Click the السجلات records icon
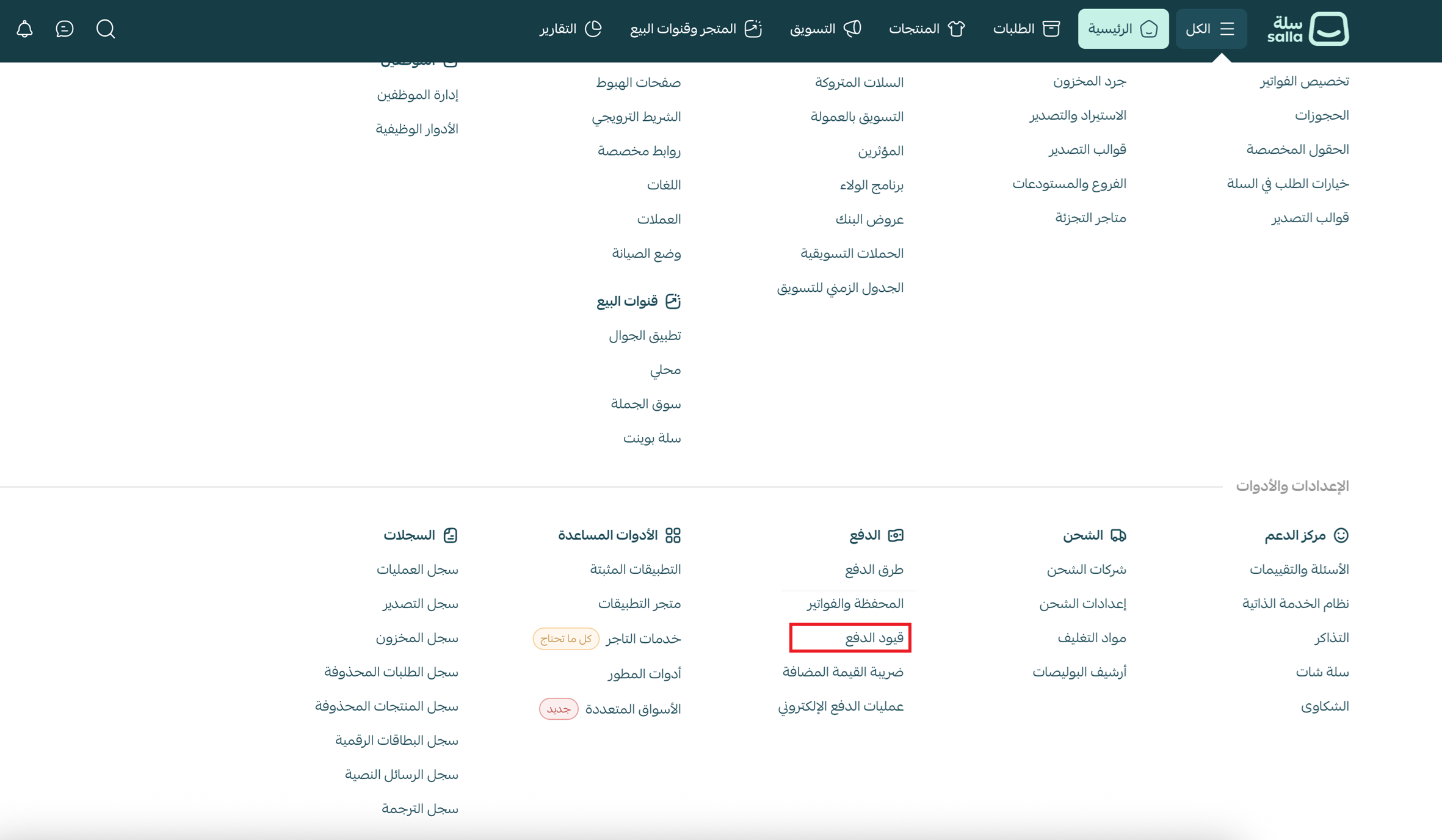Screen dimensions: 1442x840 450,534
